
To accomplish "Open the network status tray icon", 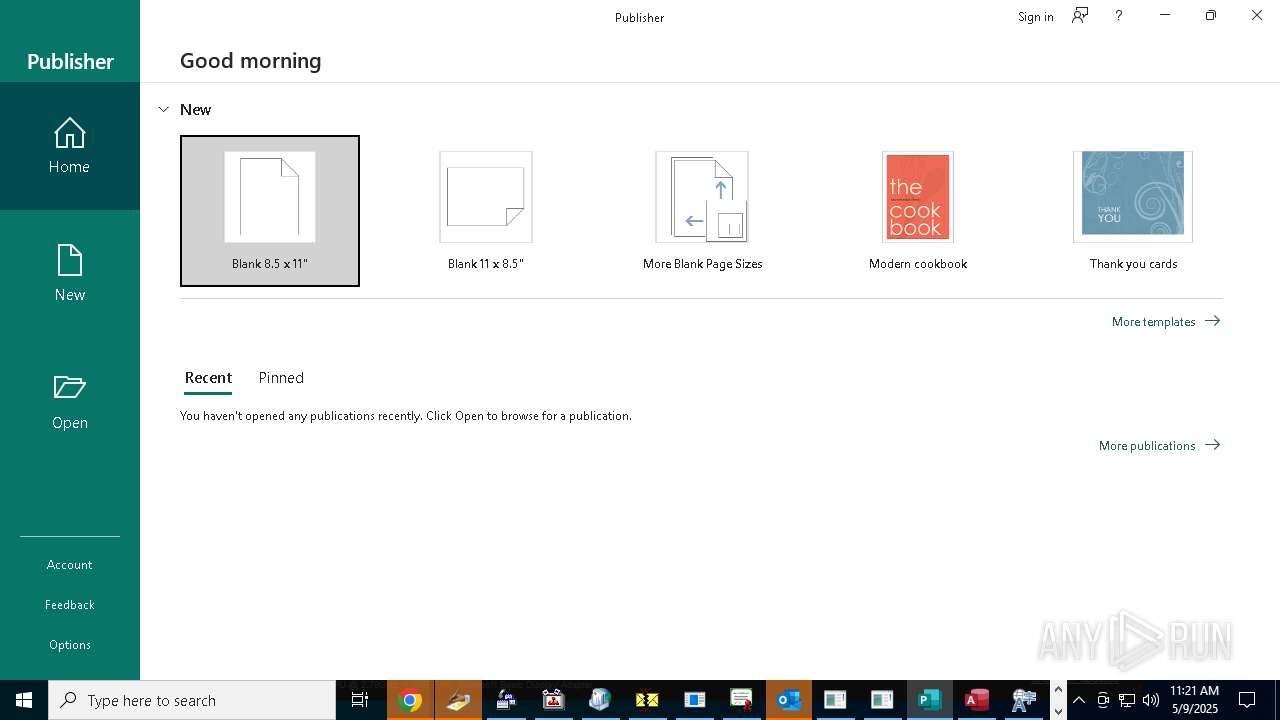I will [x=1127, y=700].
